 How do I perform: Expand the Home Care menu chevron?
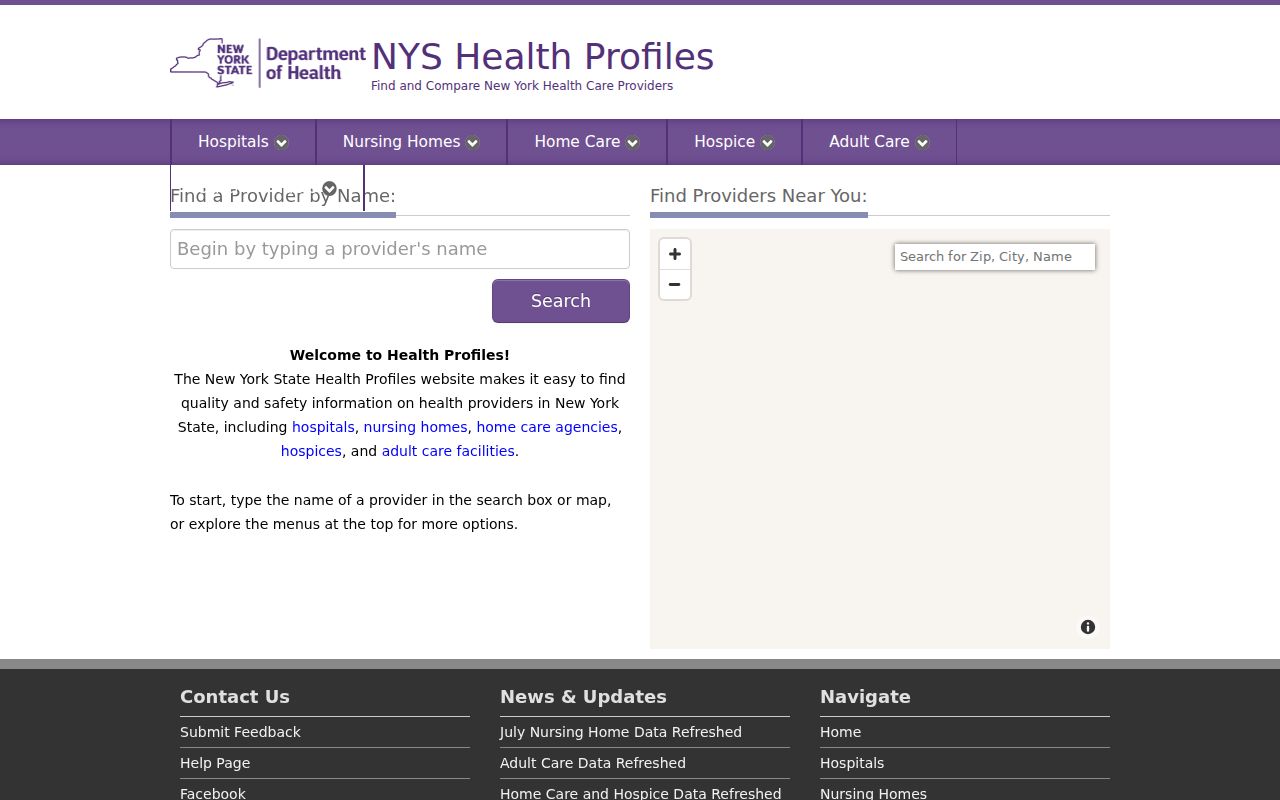tap(632, 143)
